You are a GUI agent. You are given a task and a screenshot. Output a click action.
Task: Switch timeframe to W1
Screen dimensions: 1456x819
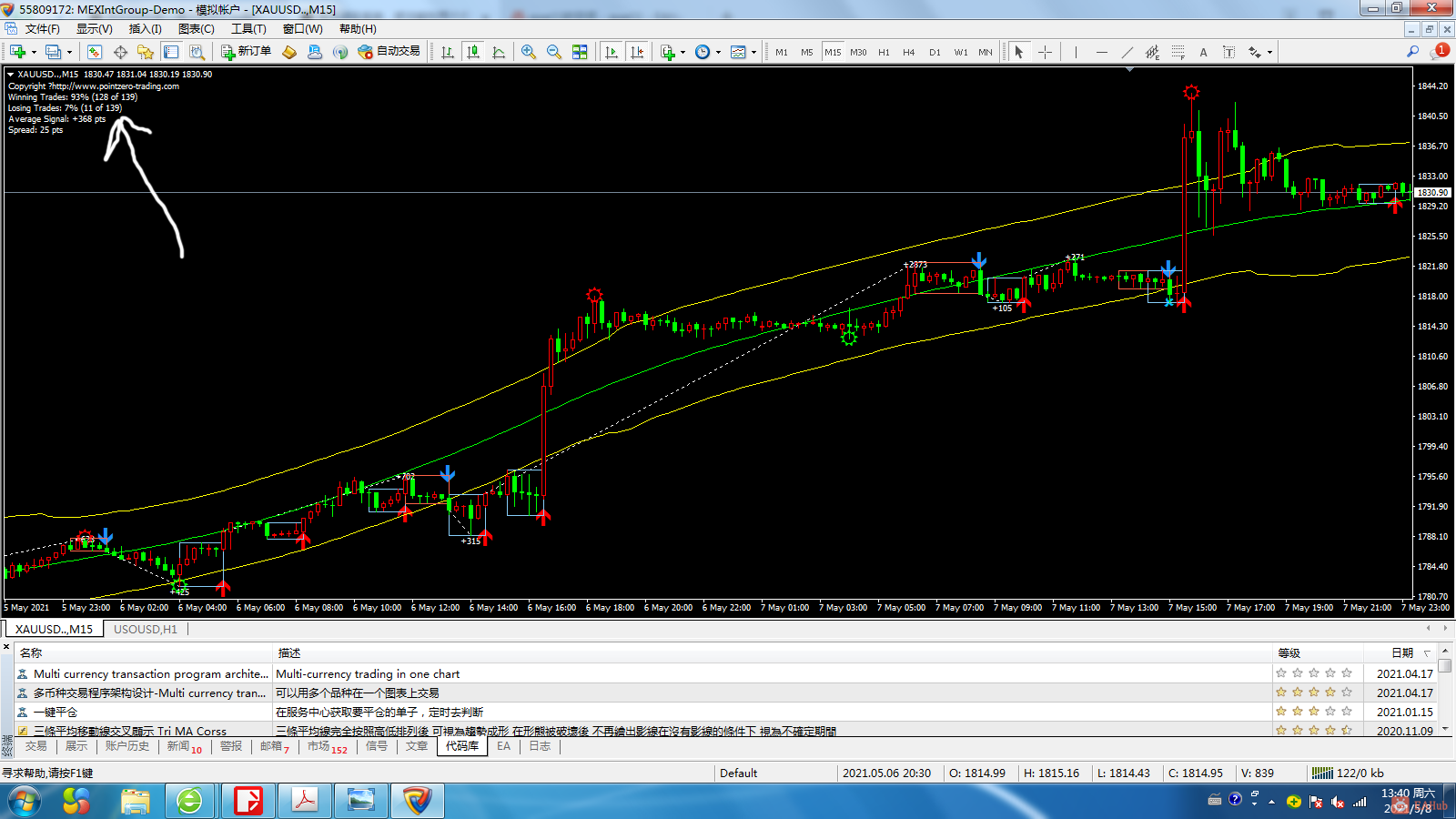(x=961, y=52)
